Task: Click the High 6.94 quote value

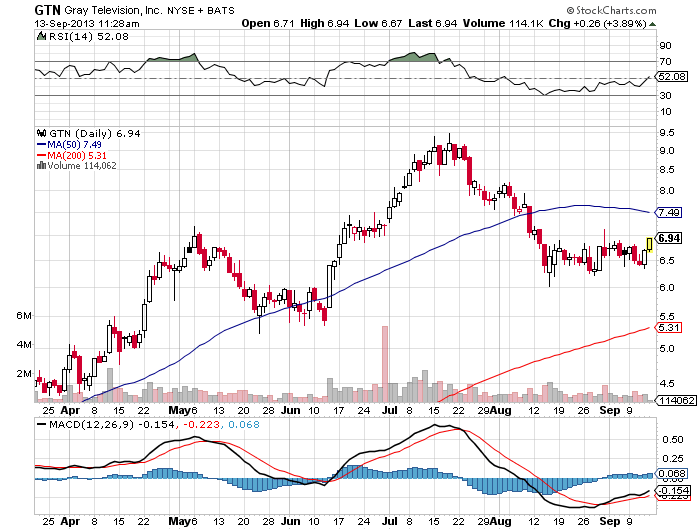Action: 325,23
